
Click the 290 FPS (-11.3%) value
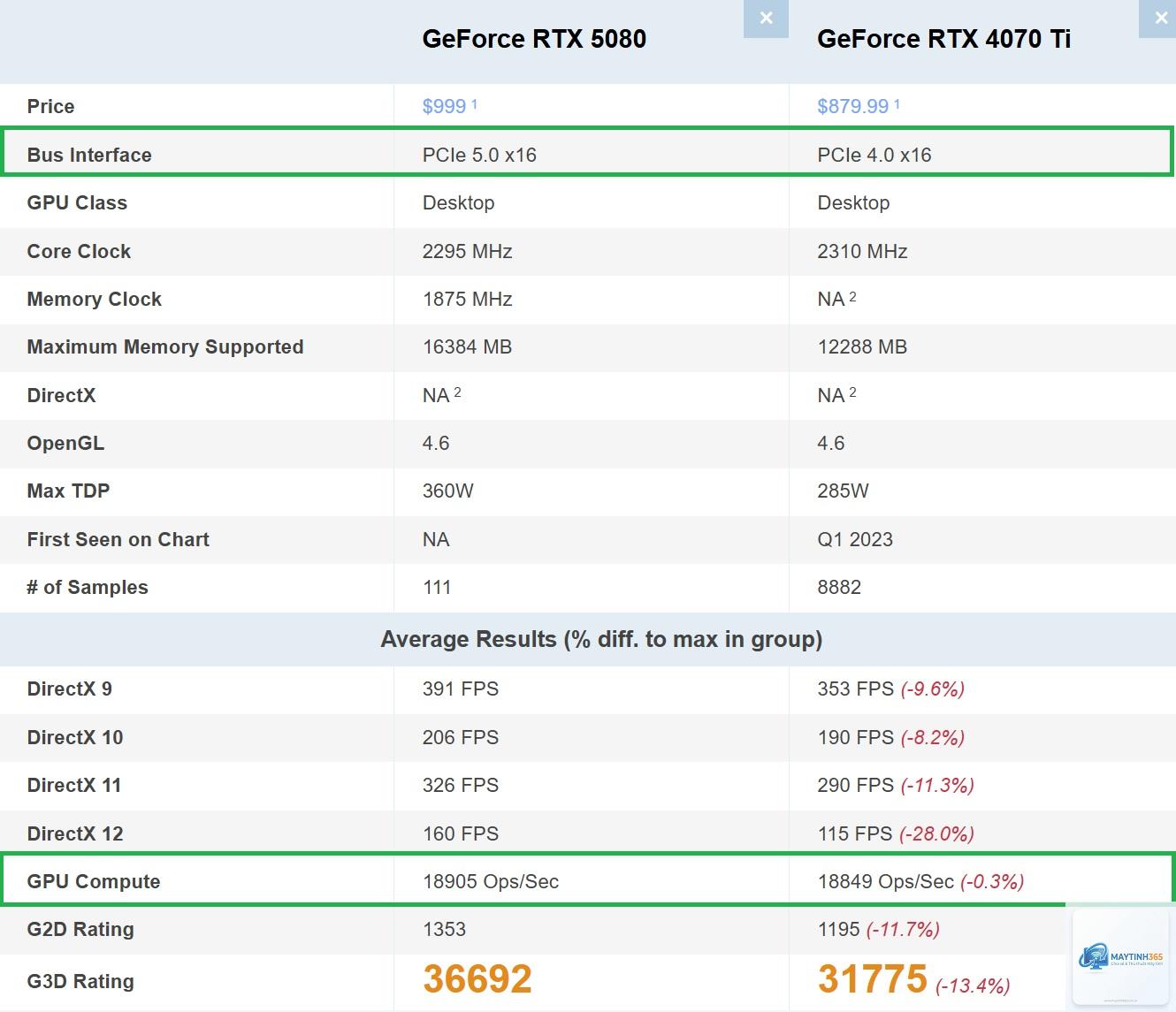pyautogui.click(x=896, y=785)
